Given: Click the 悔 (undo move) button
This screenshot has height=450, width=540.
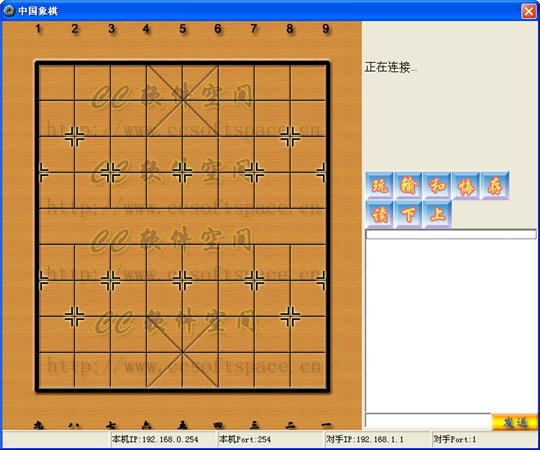Looking at the screenshot, I should [x=466, y=186].
